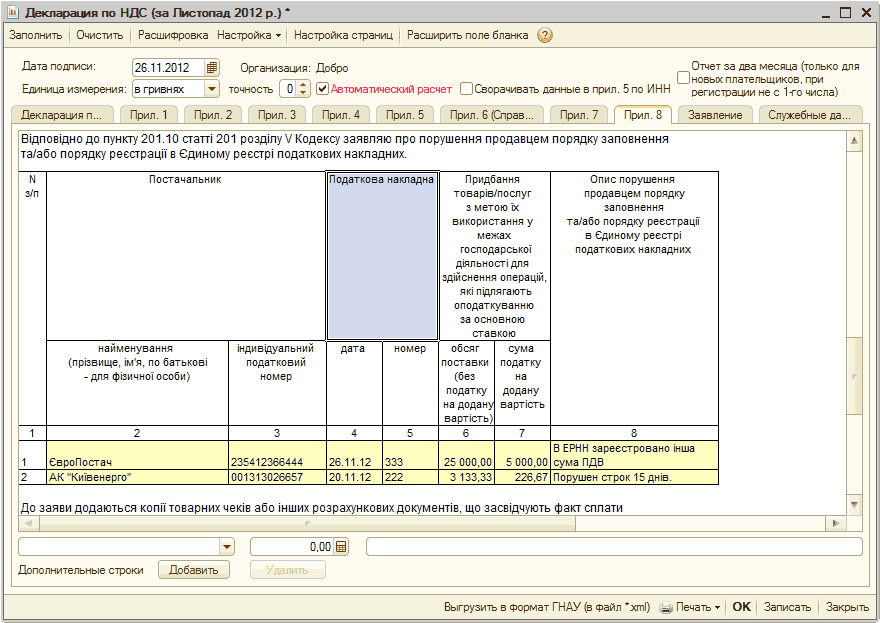Check the Отчет за два месяца option
This screenshot has width=880, height=623.
pos(683,78)
